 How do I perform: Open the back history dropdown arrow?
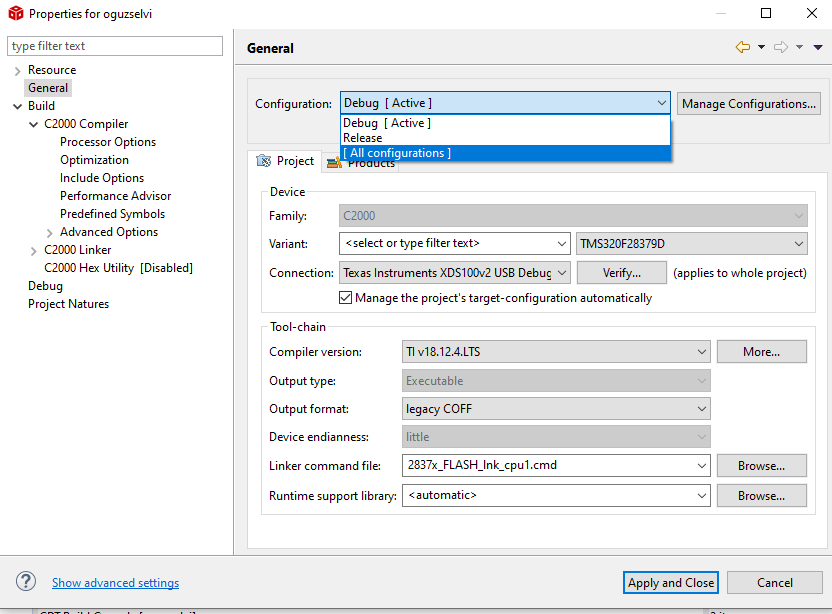click(761, 47)
